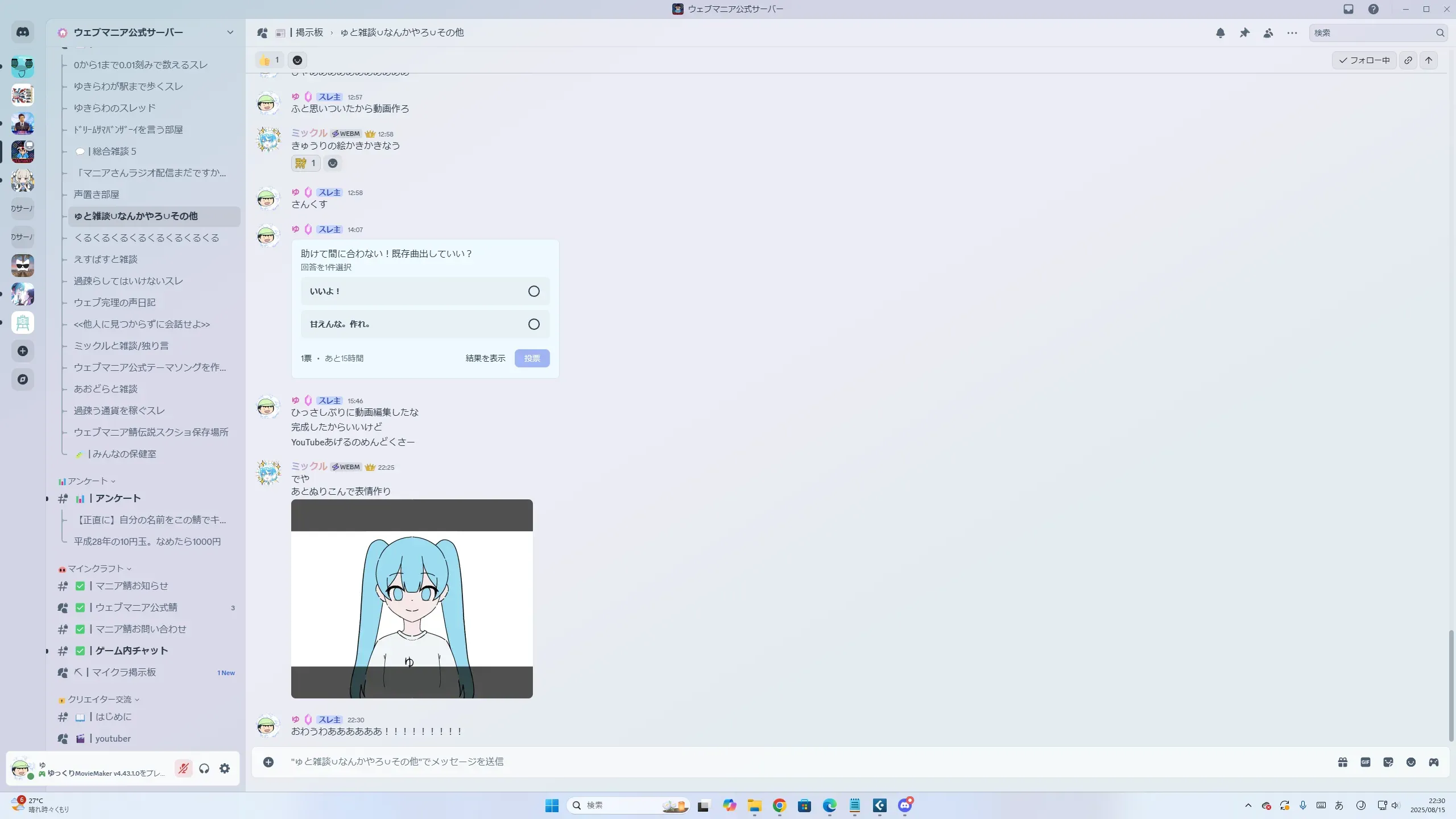Click the add server plus icon
The height and width of the screenshot is (819, 1456).
[23, 351]
